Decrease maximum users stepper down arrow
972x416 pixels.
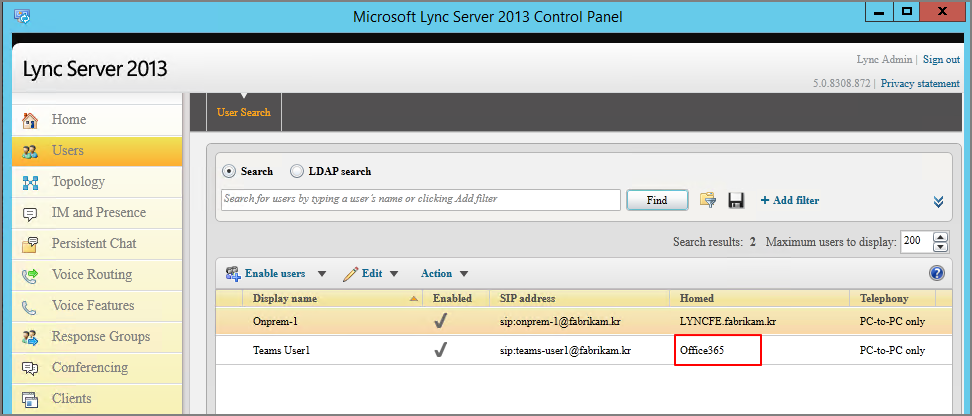point(941,247)
